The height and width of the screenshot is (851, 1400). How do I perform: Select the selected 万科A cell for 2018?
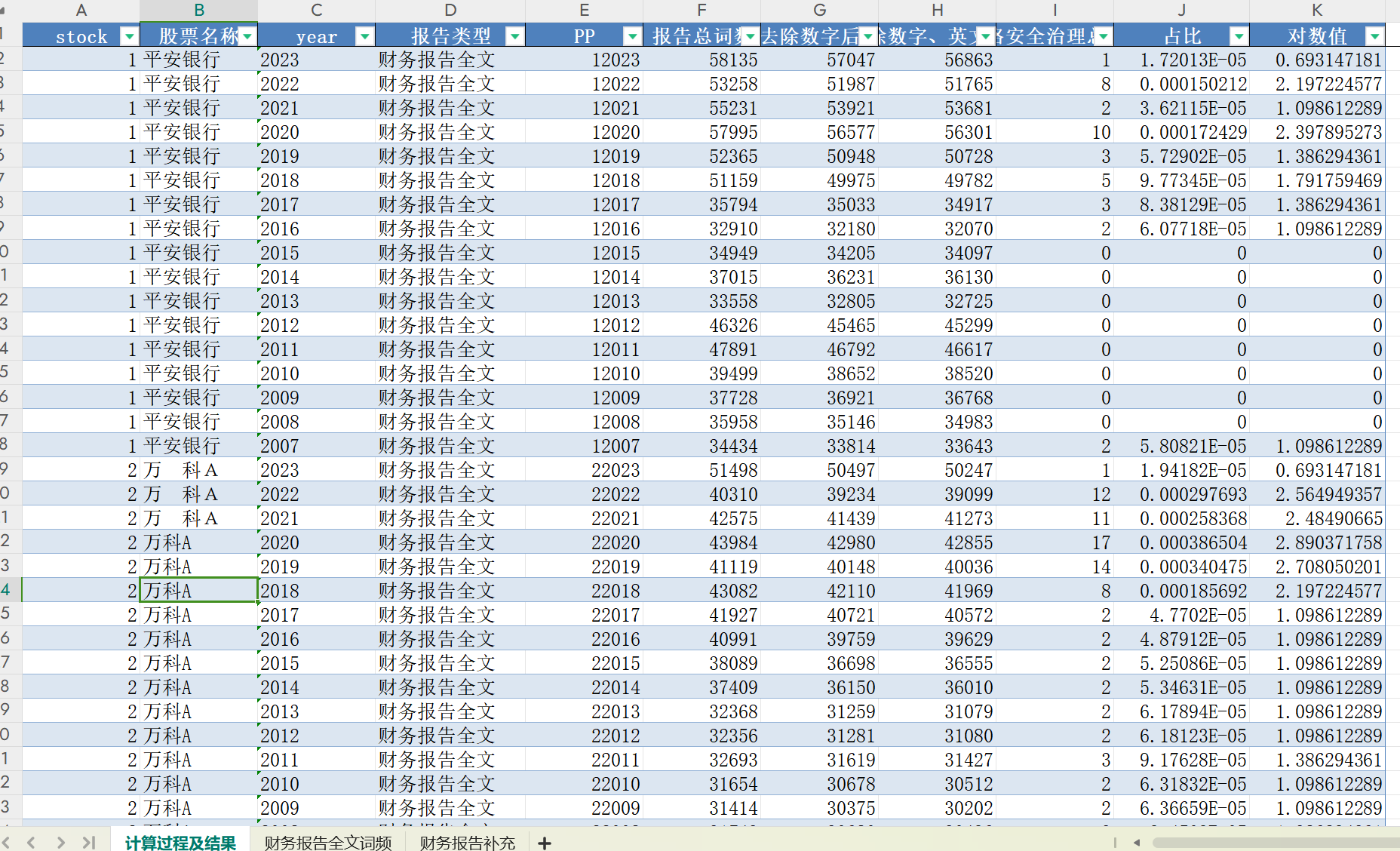[x=199, y=591]
